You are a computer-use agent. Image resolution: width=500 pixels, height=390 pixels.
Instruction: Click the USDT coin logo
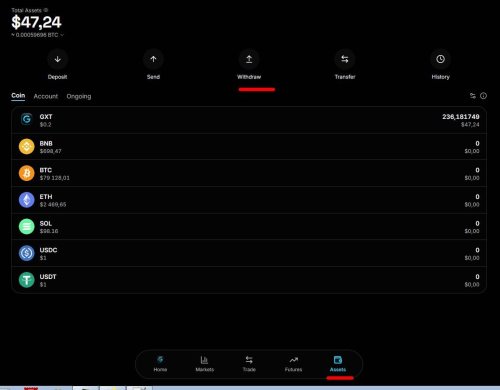pyautogui.click(x=27, y=280)
